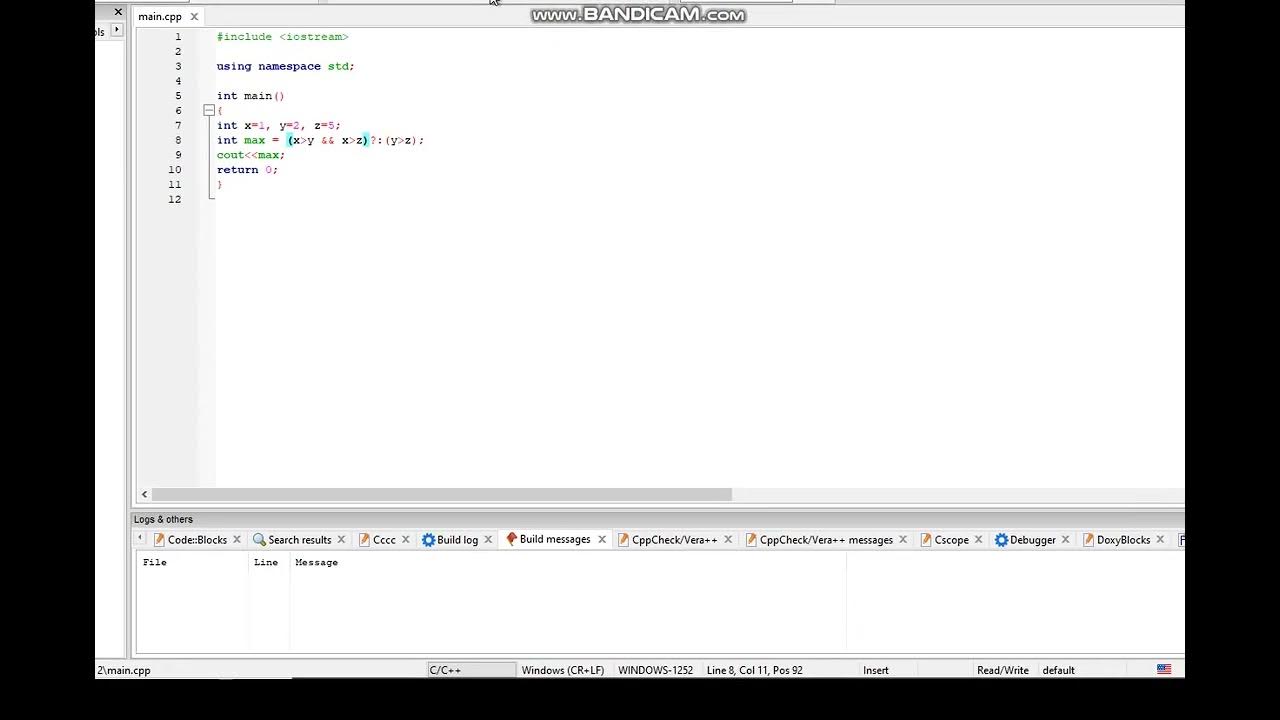Click the editor horizontal scrollbar thumb
1280x720 pixels.
pyautogui.click(x=442, y=494)
